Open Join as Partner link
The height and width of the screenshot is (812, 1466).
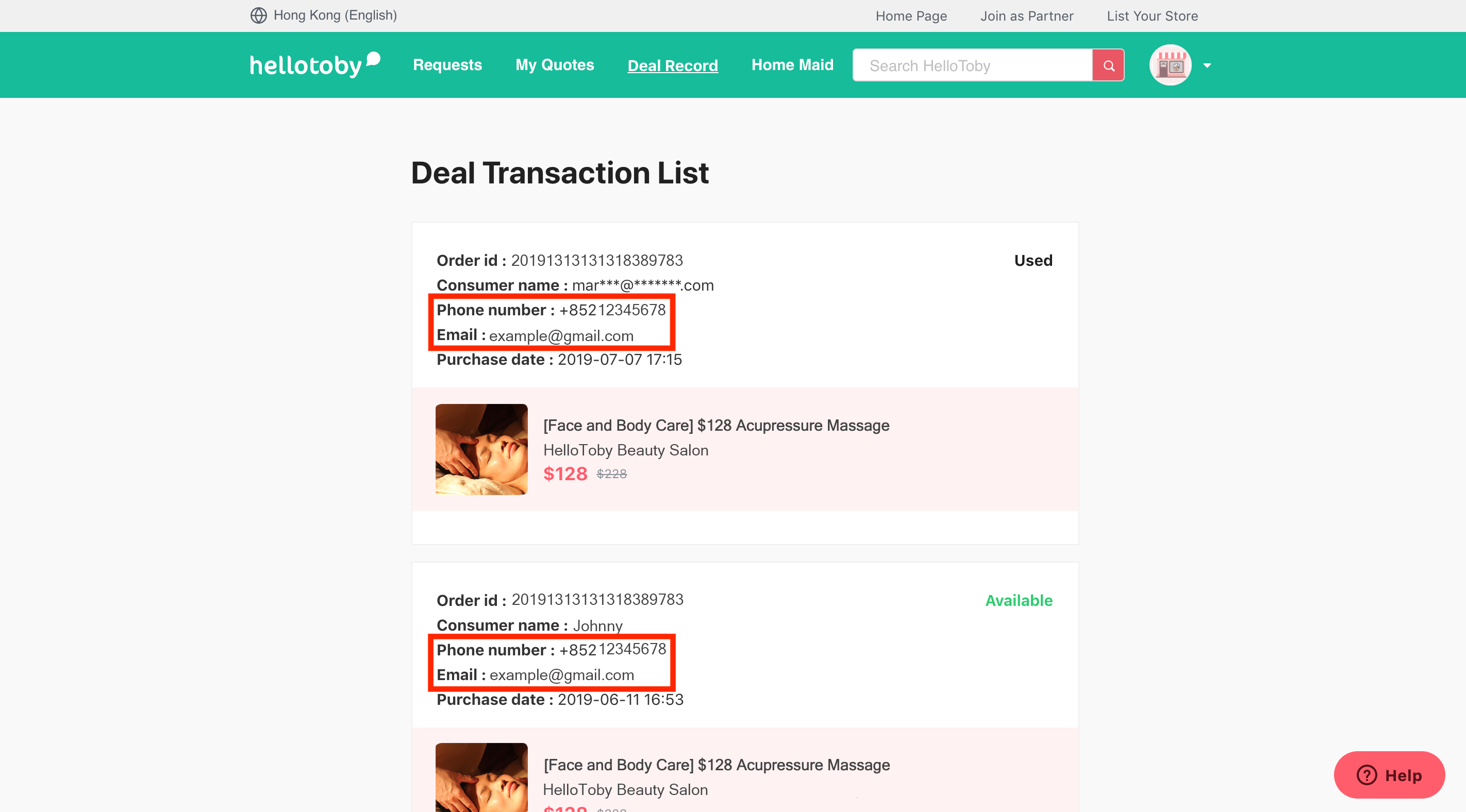(x=1027, y=16)
